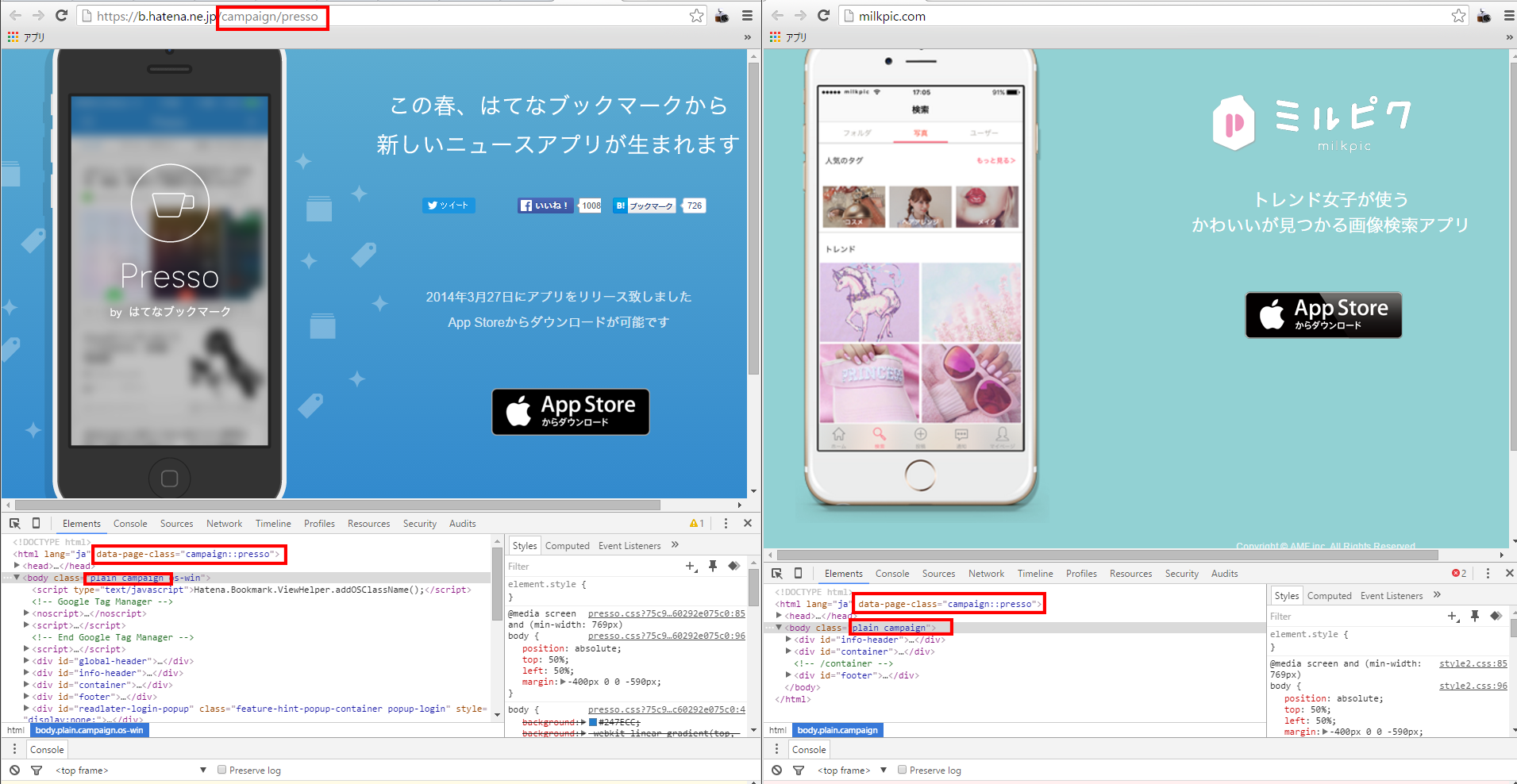Click filter icon in left console drawer
This screenshot has height=784, width=1517.
coord(37,771)
